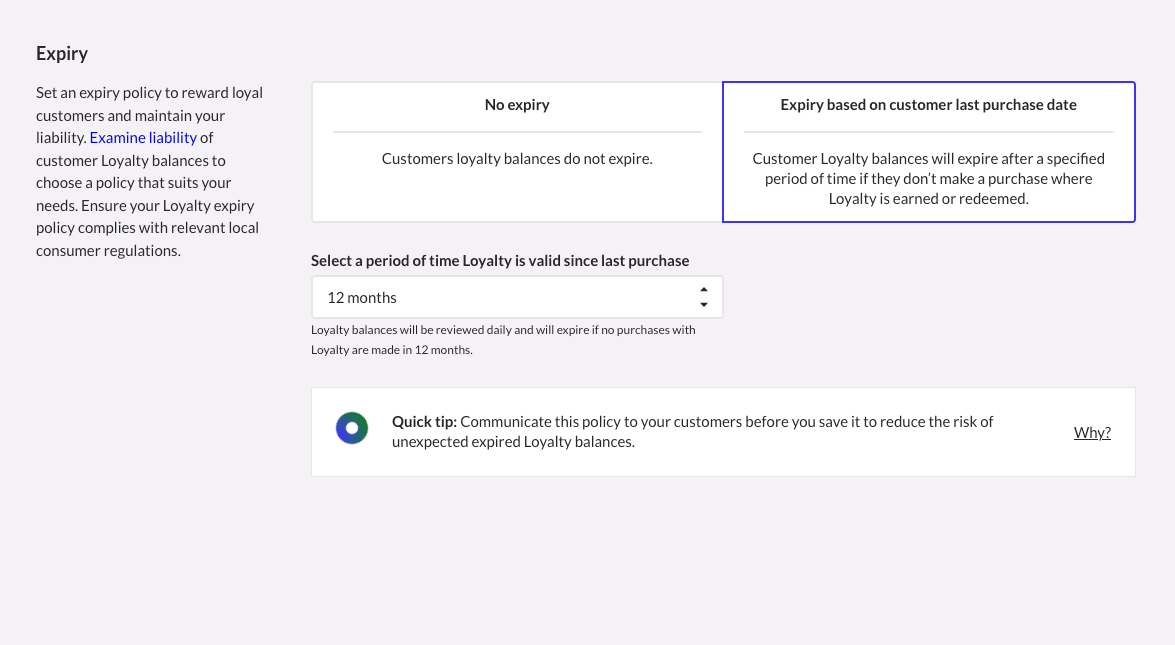
Task: Click the Expiry section heading
Action: point(62,54)
